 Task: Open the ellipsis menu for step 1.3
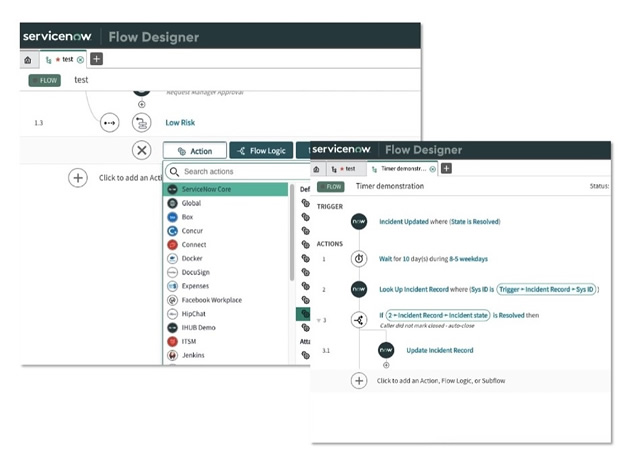(109, 123)
